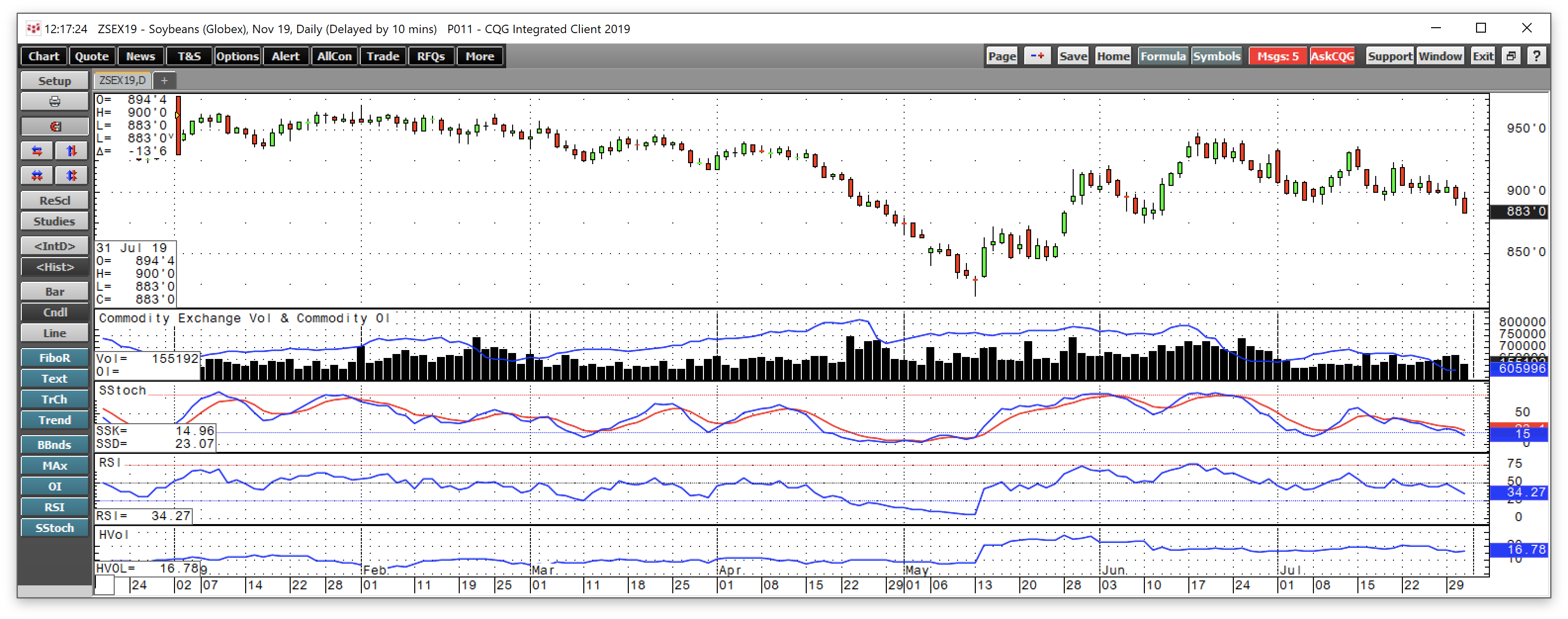
Task: Click the vertical blue-red arrows scroll button
Action: (72, 151)
